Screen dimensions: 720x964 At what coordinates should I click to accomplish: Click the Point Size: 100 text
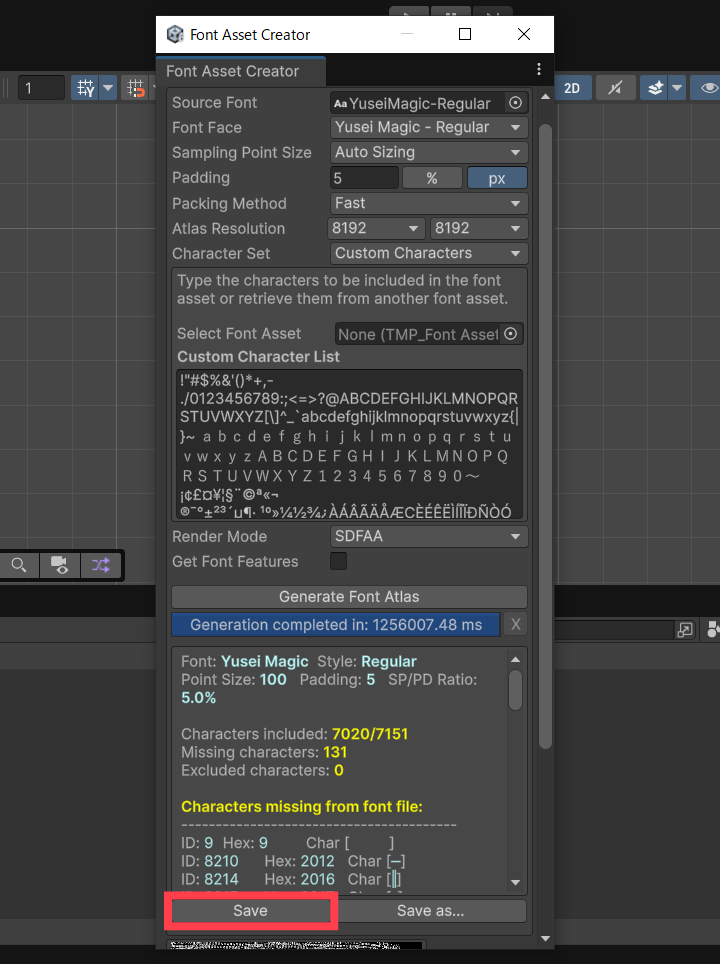point(234,679)
